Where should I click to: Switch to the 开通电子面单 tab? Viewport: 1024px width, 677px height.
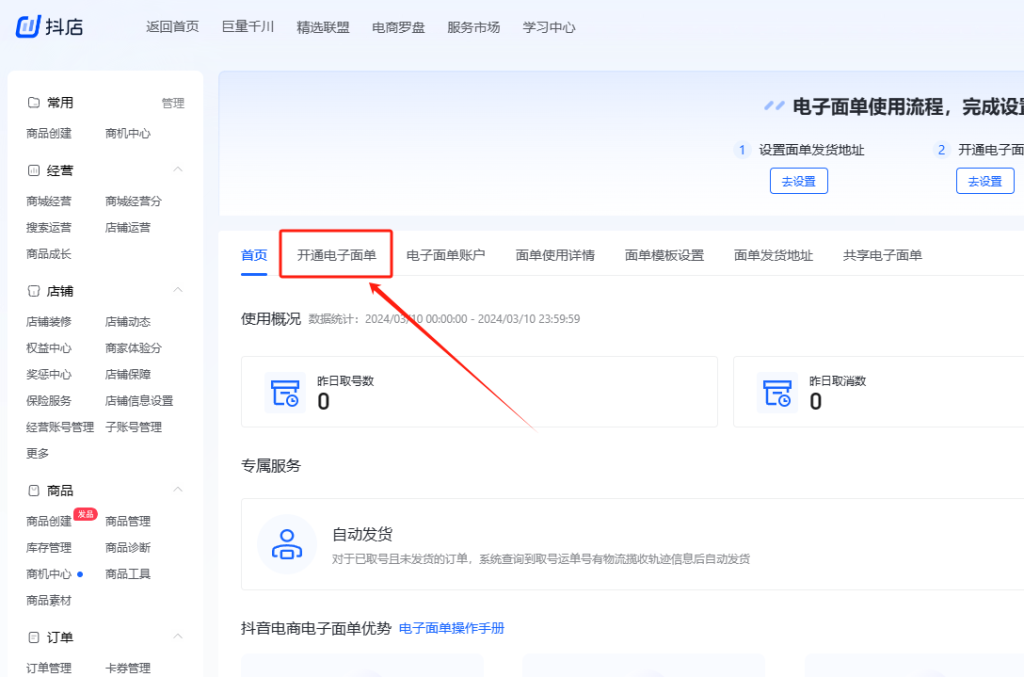pyautogui.click(x=336, y=255)
